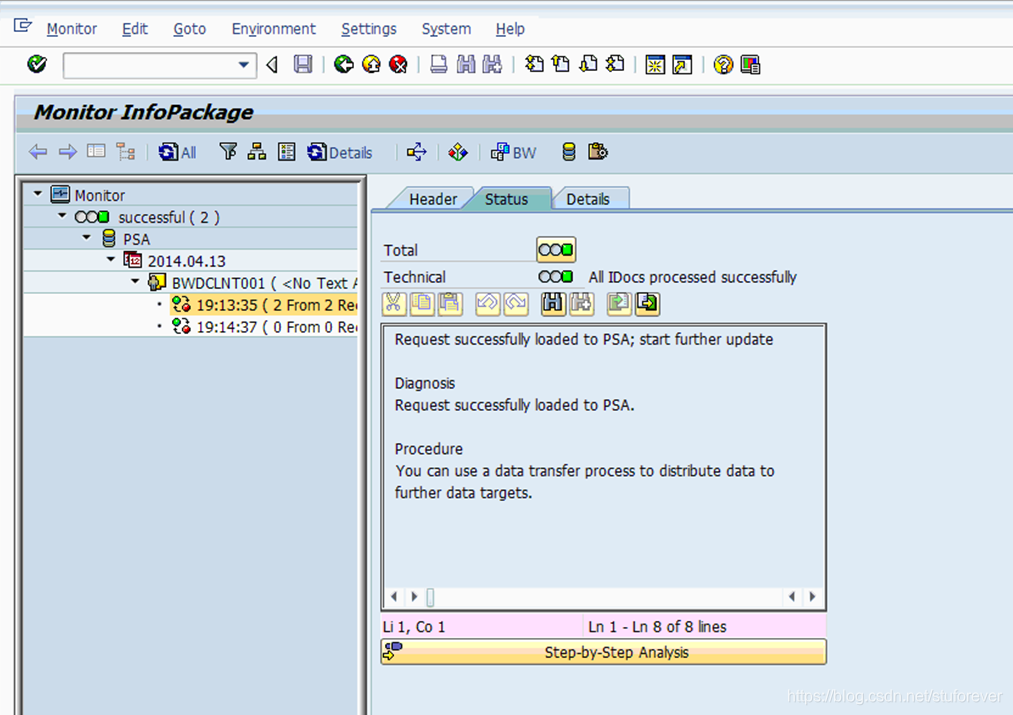Viewport: 1013px width, 715px height.
Task: Click the green checkmark Enter icon
Action: click(37, 64)
